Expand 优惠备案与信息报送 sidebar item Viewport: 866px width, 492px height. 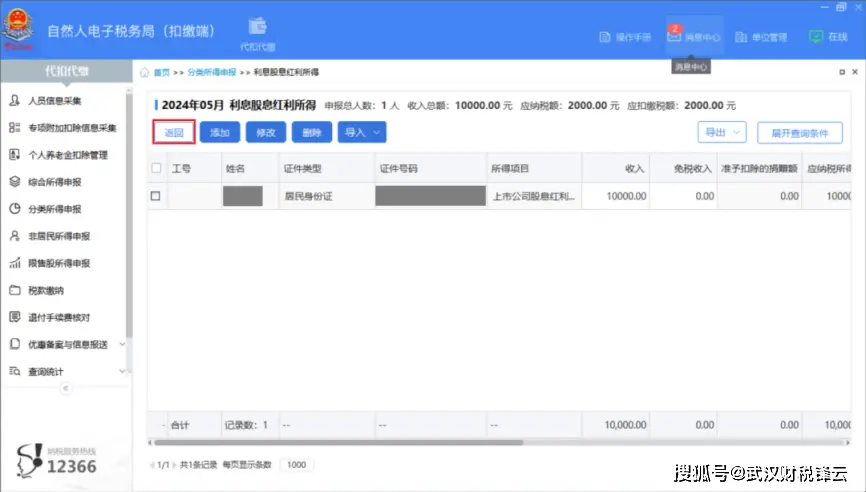point(66,344)
